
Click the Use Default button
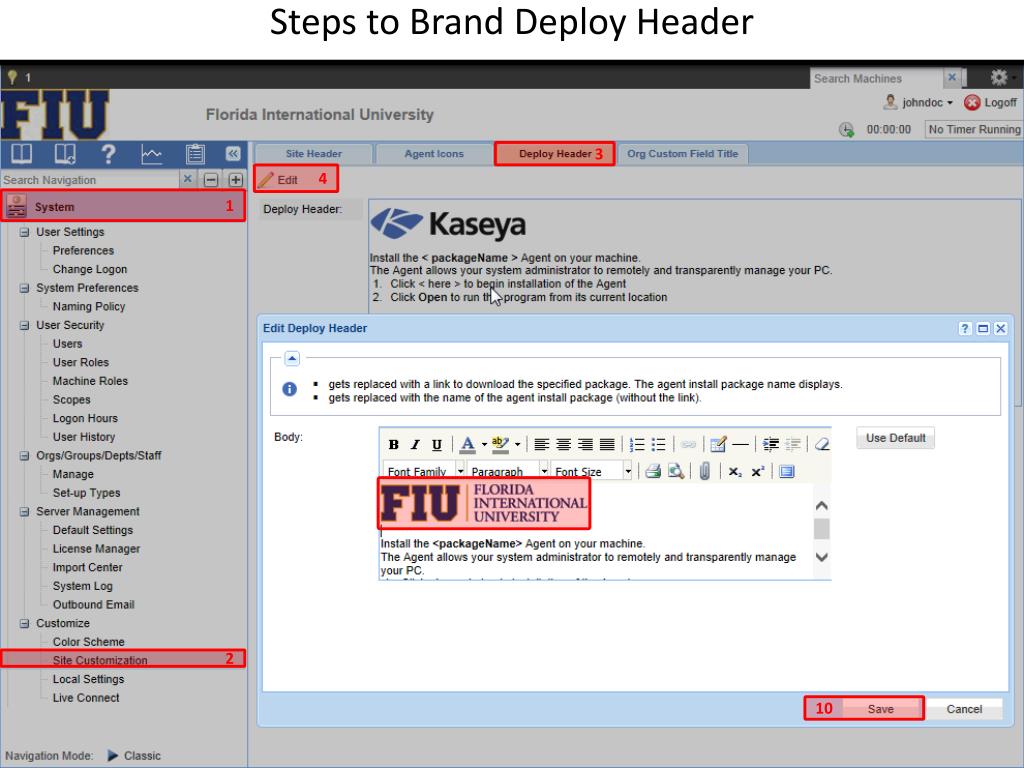coord(895,438)
